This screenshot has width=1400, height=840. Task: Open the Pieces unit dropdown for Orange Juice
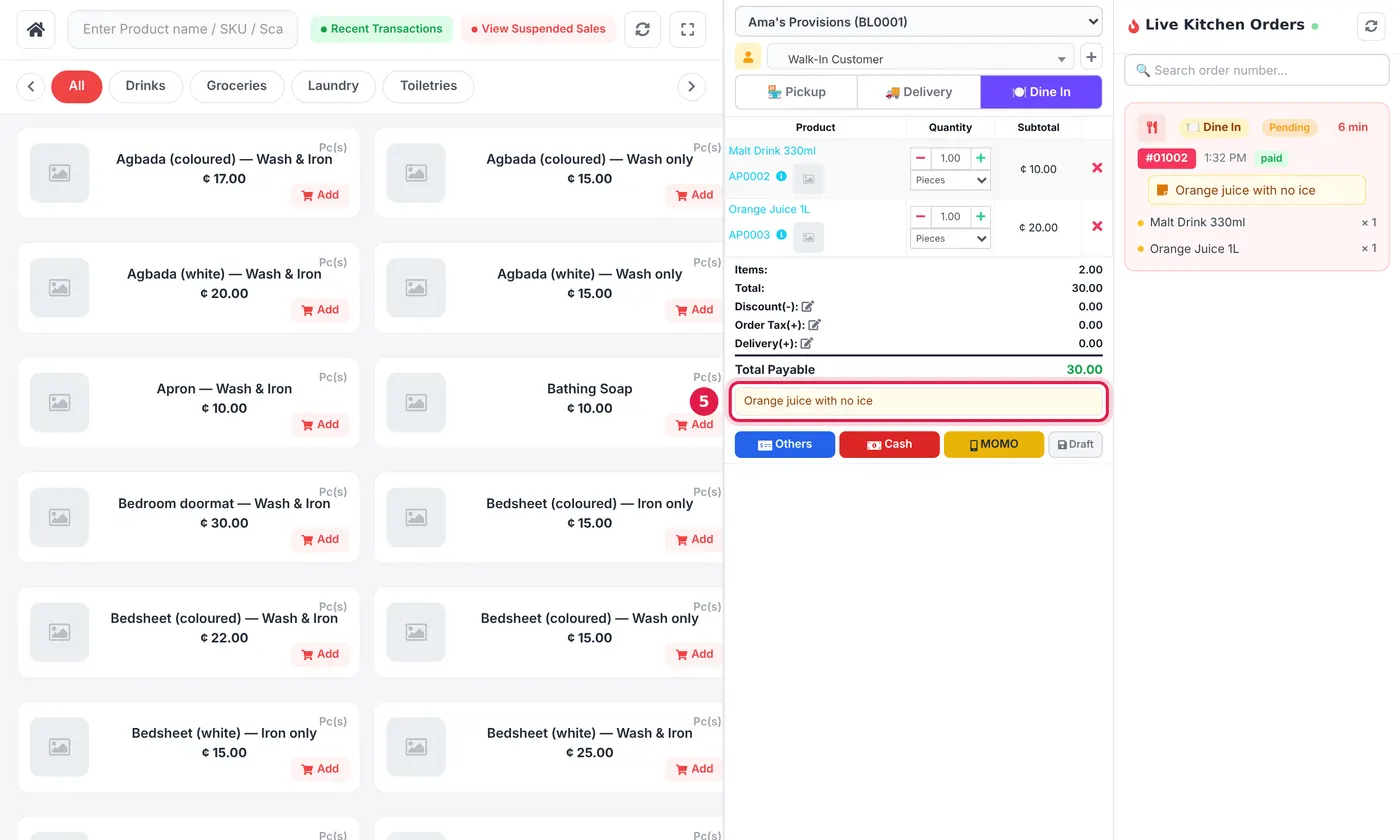(x=950, y=238)
